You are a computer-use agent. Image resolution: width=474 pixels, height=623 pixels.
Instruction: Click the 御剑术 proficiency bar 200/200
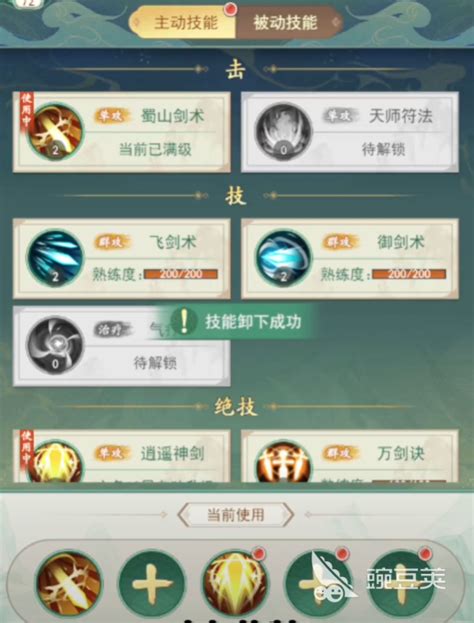coord(409,274)
